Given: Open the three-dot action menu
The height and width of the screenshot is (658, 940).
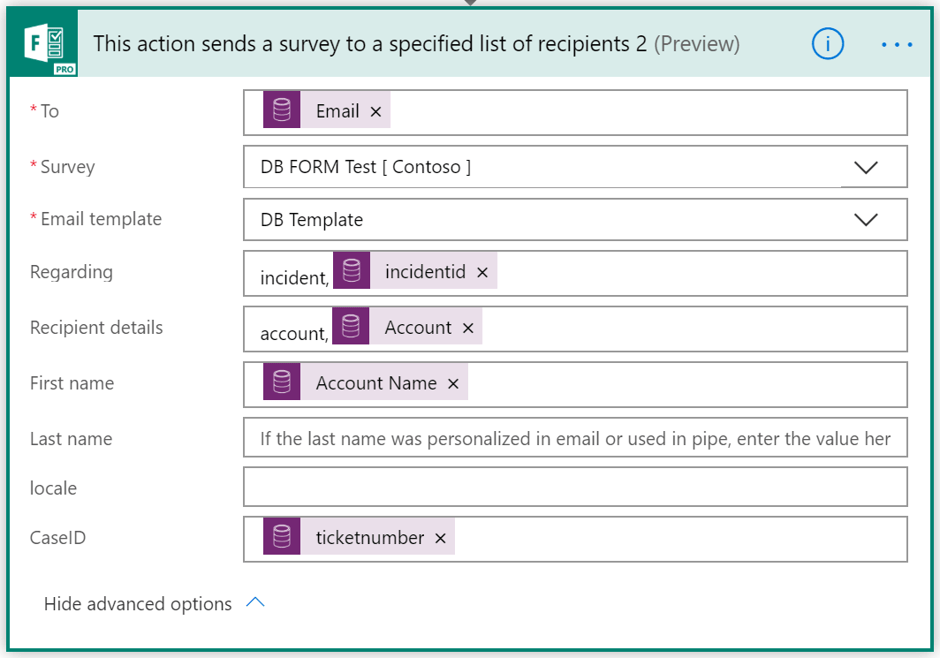Looking at the screenshot, I should [x=897, y=44].
